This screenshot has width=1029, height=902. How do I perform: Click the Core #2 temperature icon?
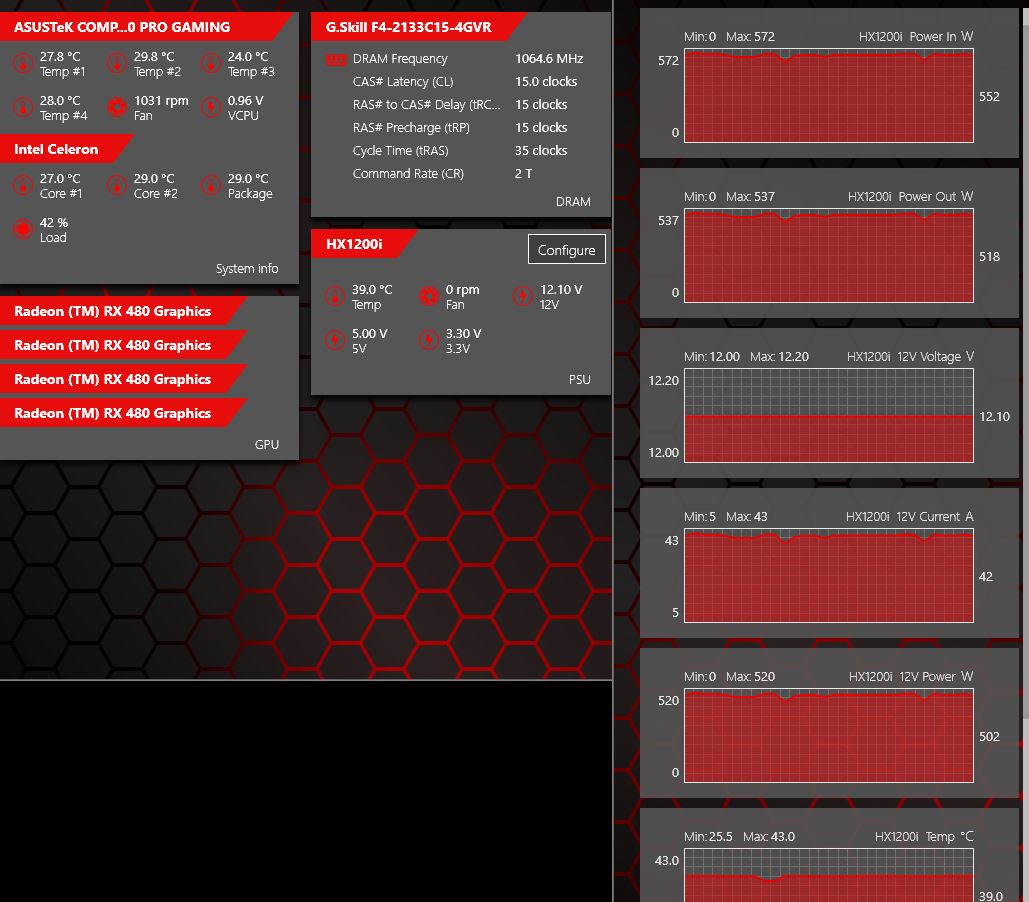click(117, 185)
